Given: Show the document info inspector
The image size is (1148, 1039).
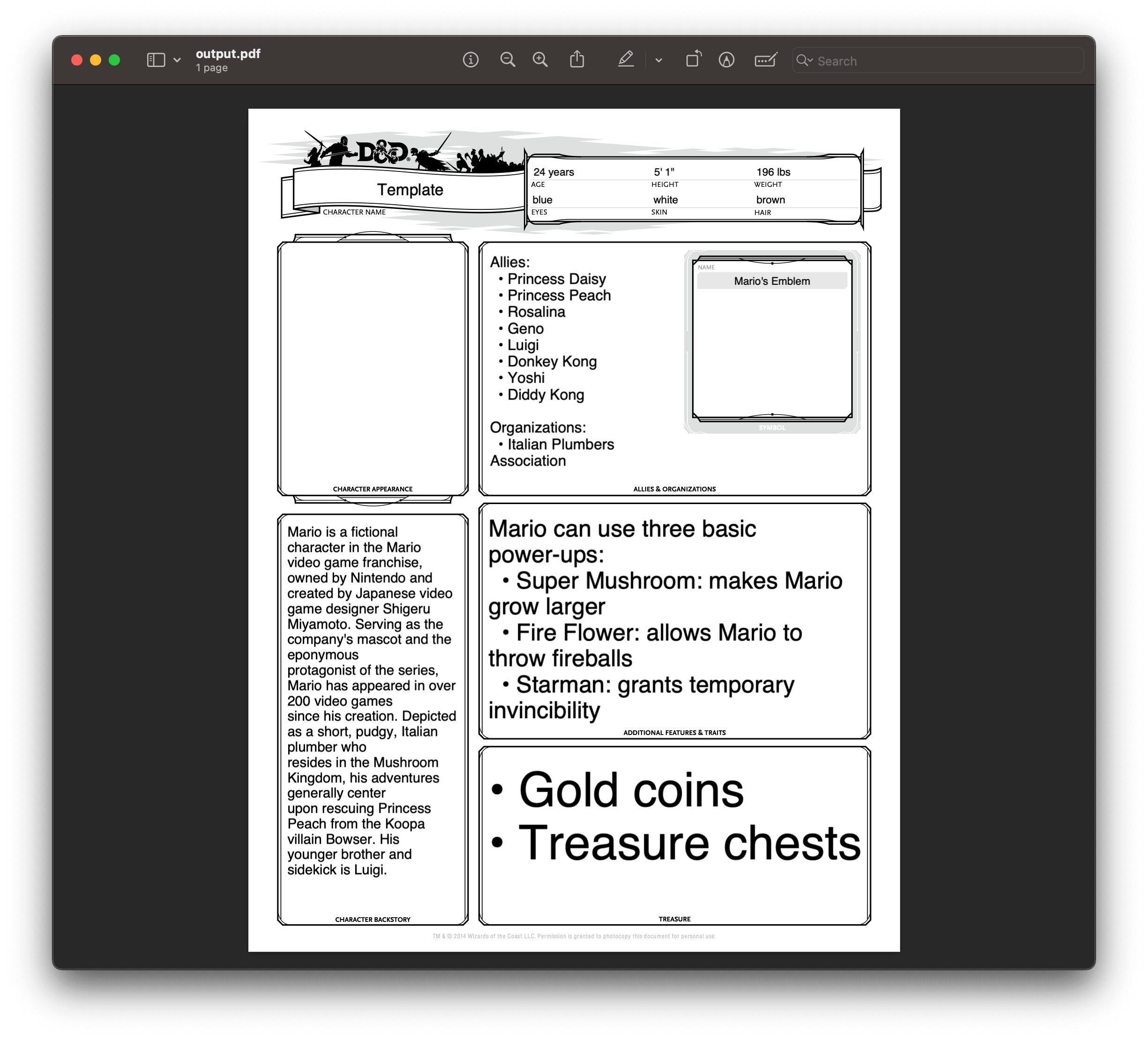Looking at the screenshot, I should click(470, 60).
